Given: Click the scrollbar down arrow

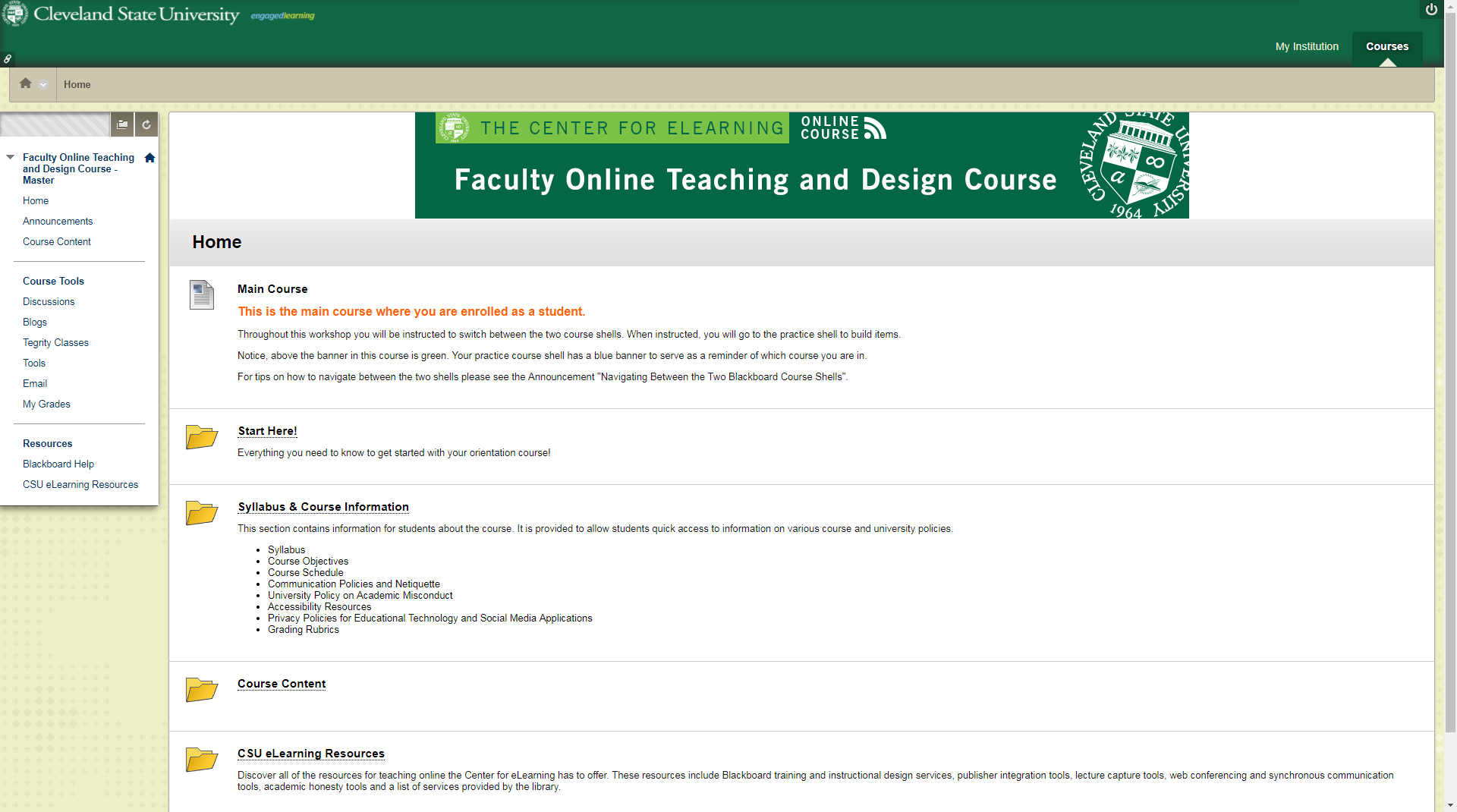Looking at the screenshot, I should 1450,805.
